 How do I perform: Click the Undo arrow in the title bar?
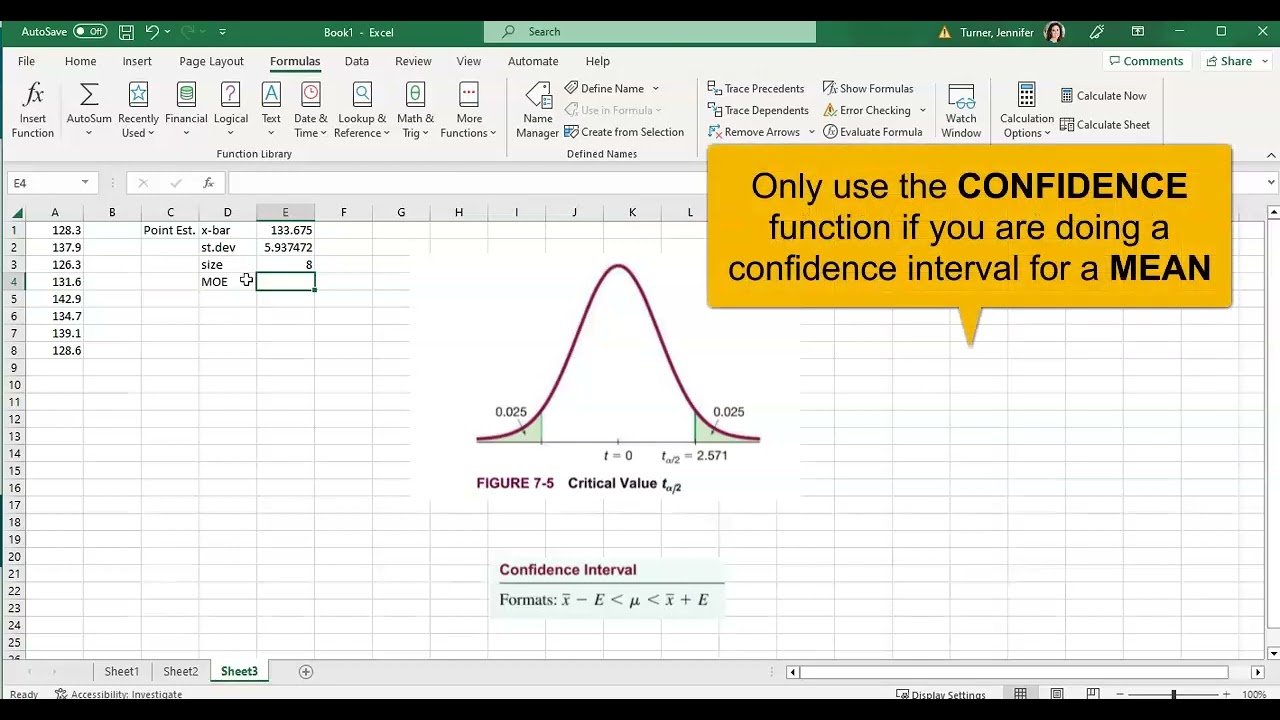tap(152, 32)
